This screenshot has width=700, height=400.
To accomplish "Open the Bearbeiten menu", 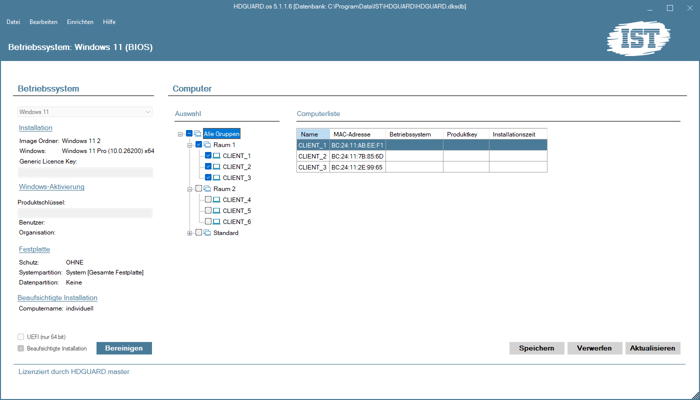I will pyautogui.click(x=43, y=22).
